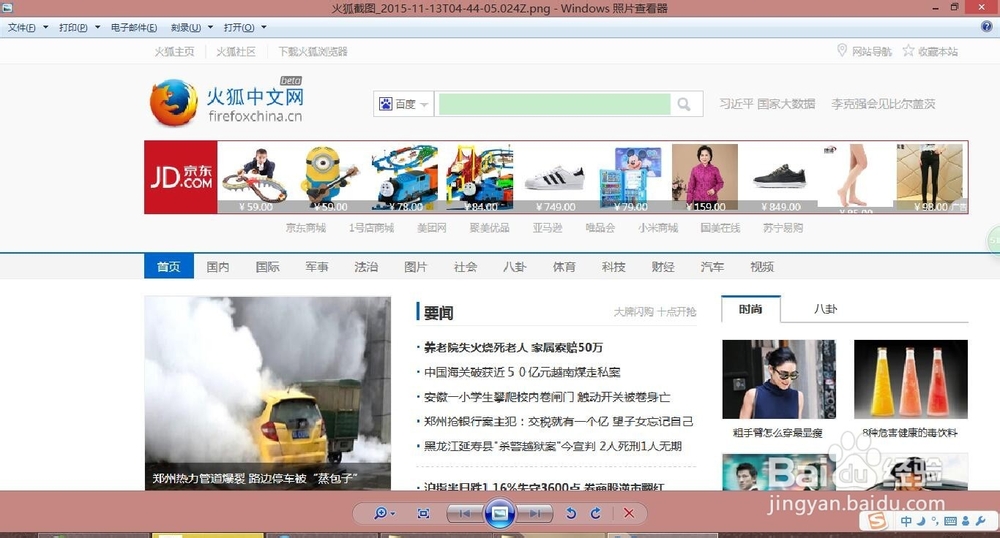This screenshot has height=538, width=1000.
Task: Delete the photo with the red X
Action: pyautogui.click(x=629, y=513)
